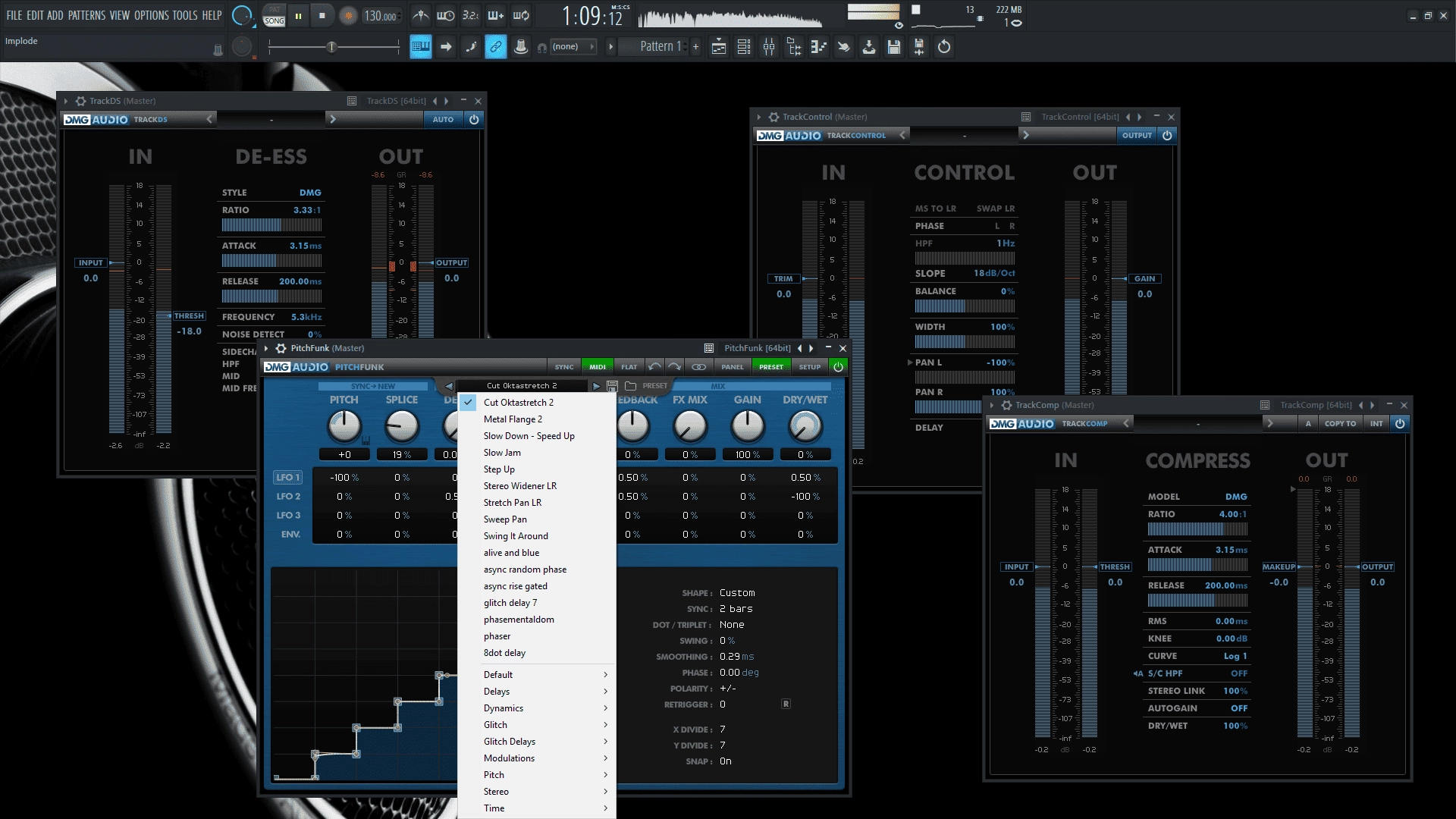Screen dimensions: 1456x819
Task: Click the PitchFunk redo arrow icon
Action: 674,367
